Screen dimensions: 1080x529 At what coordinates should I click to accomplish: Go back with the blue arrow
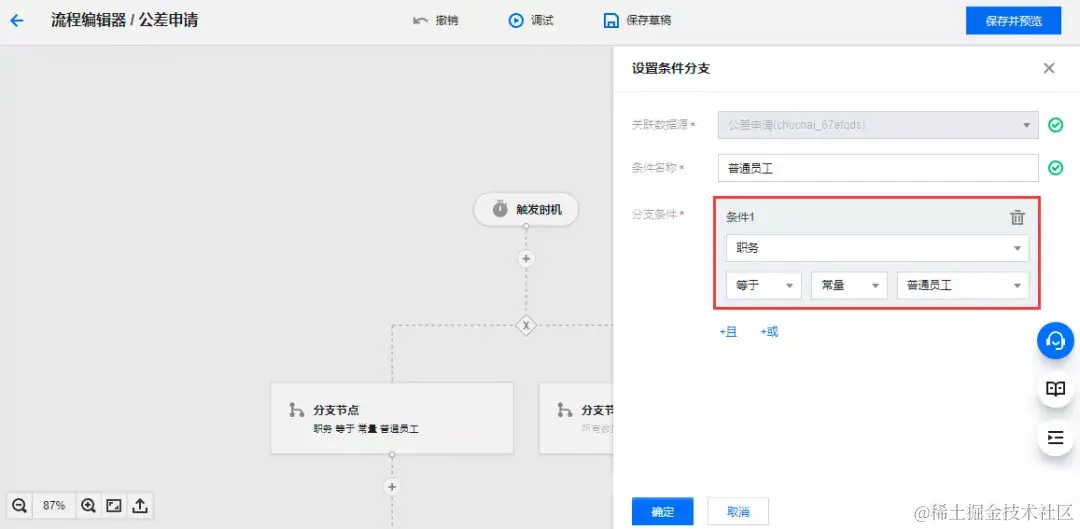coord(17,21)
